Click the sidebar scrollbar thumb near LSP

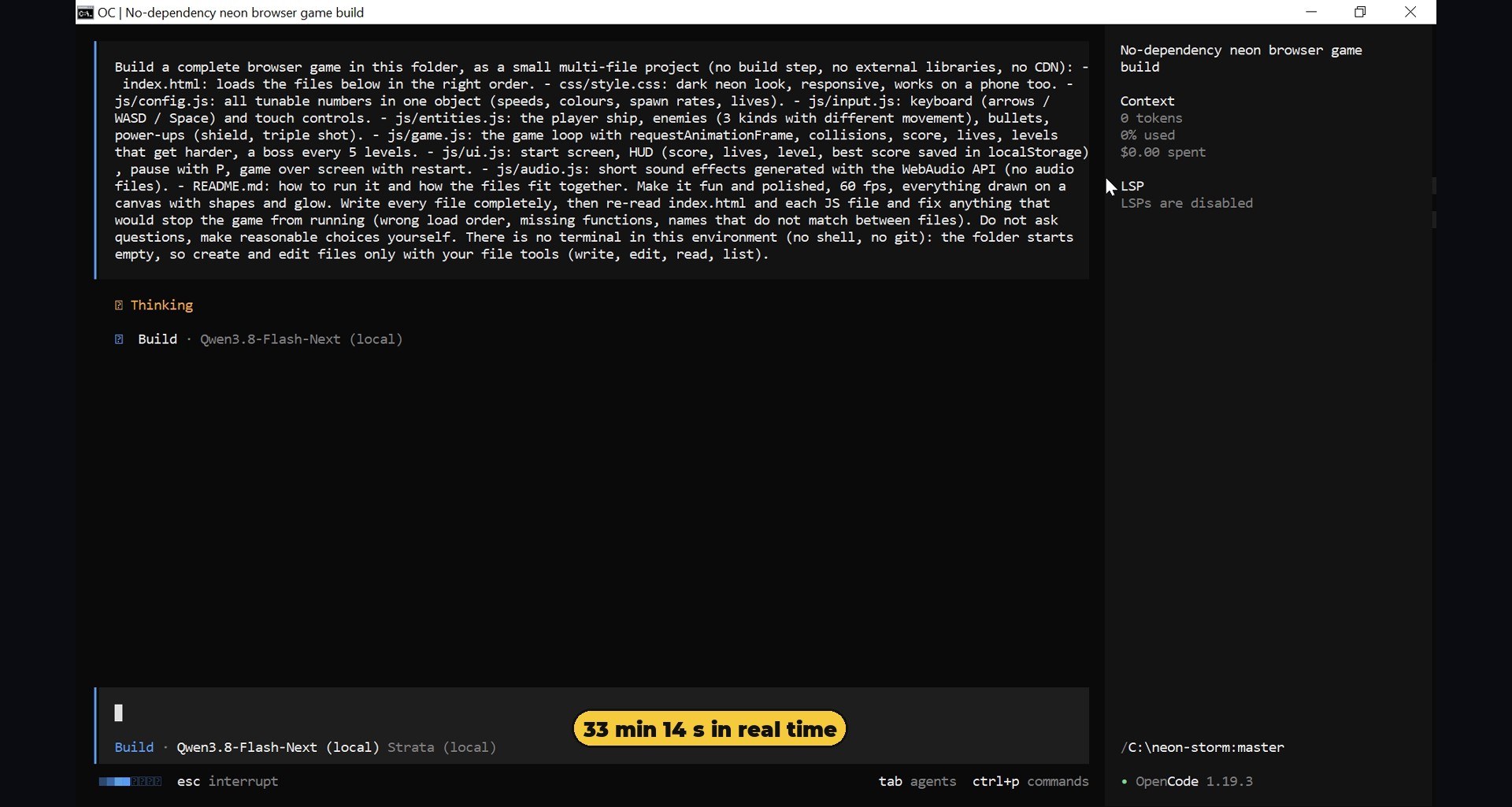[1434, 186]
